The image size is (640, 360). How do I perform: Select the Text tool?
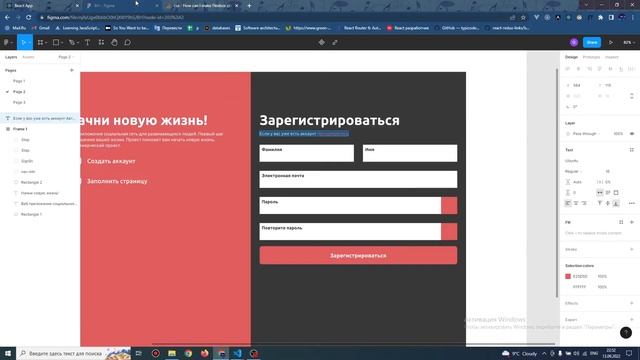click(x=87, y=42)
